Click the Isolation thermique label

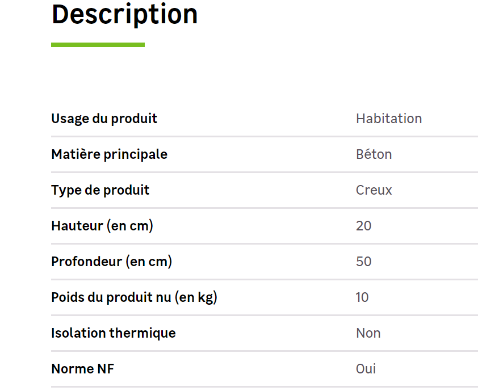coord(113,333)
